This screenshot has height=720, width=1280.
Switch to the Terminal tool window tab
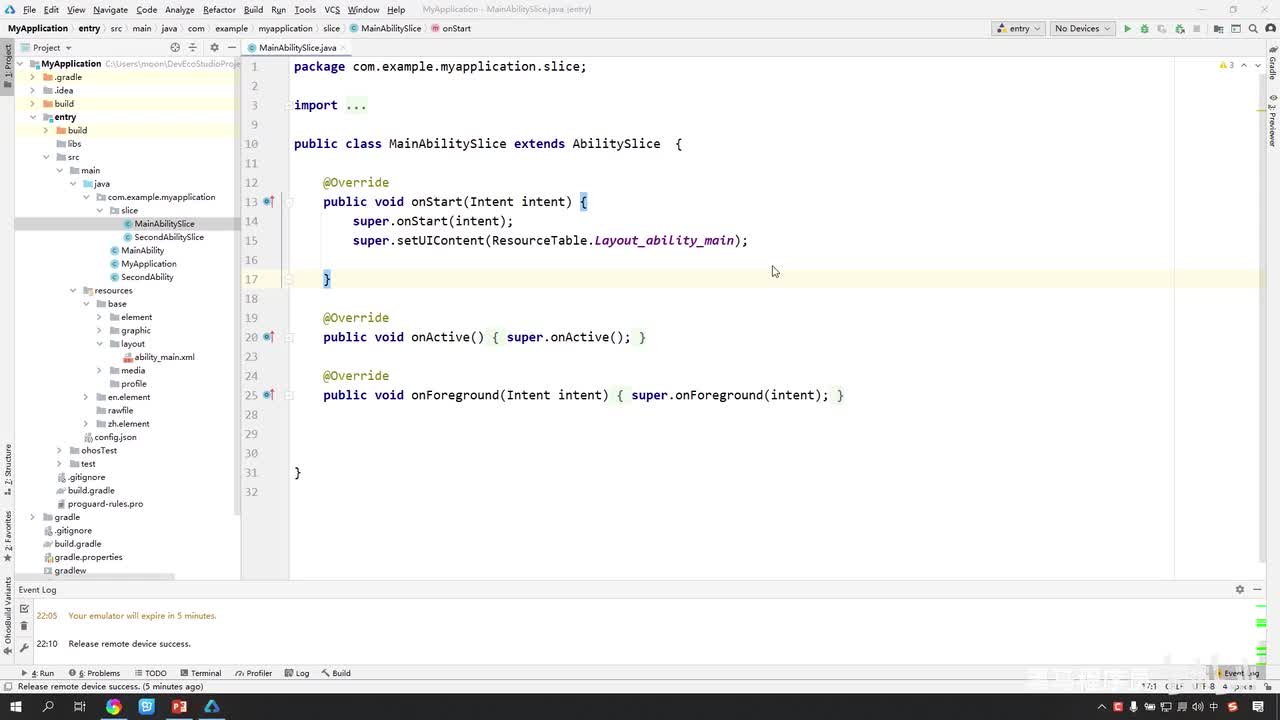click(200, 673)
